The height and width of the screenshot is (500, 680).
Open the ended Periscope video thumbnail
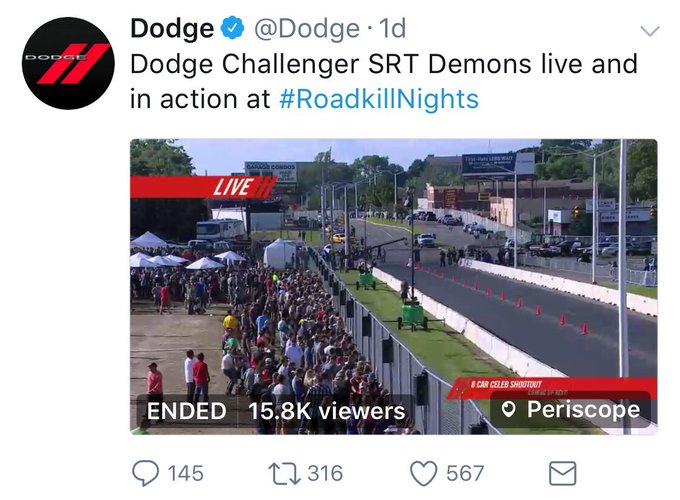pos(394,287)
